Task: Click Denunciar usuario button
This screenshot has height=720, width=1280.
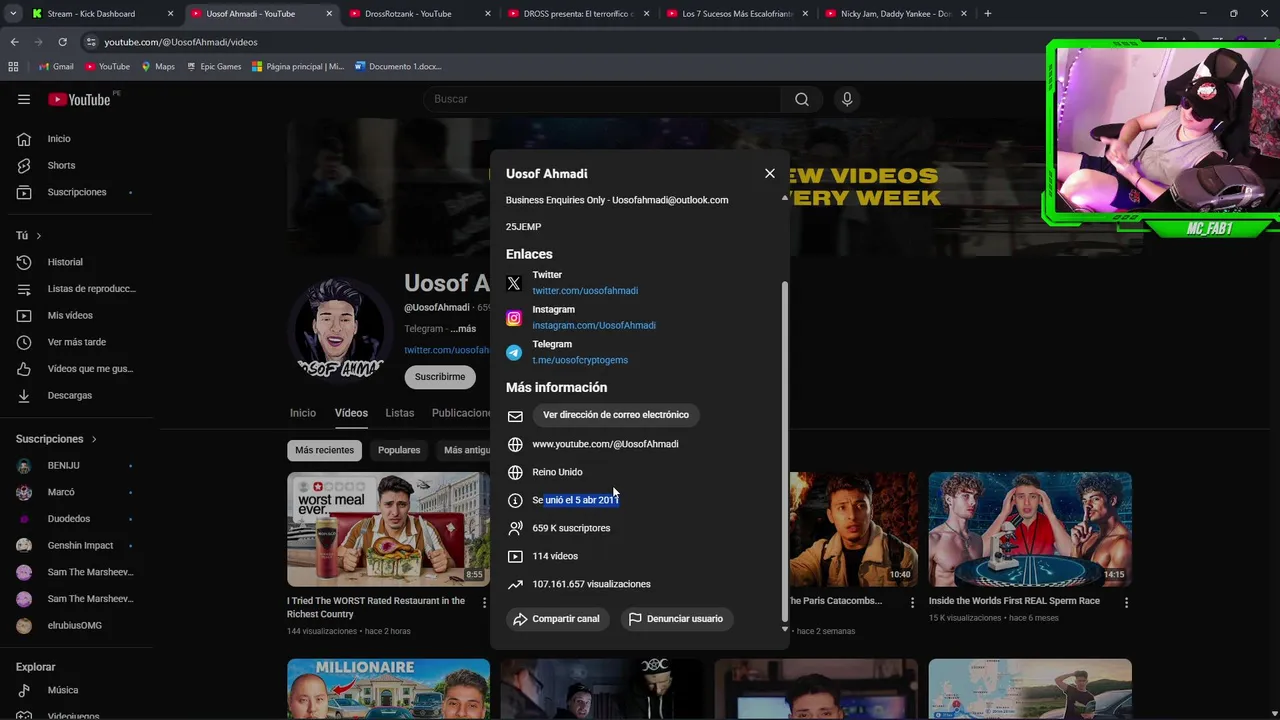Action: pos(676,619)
